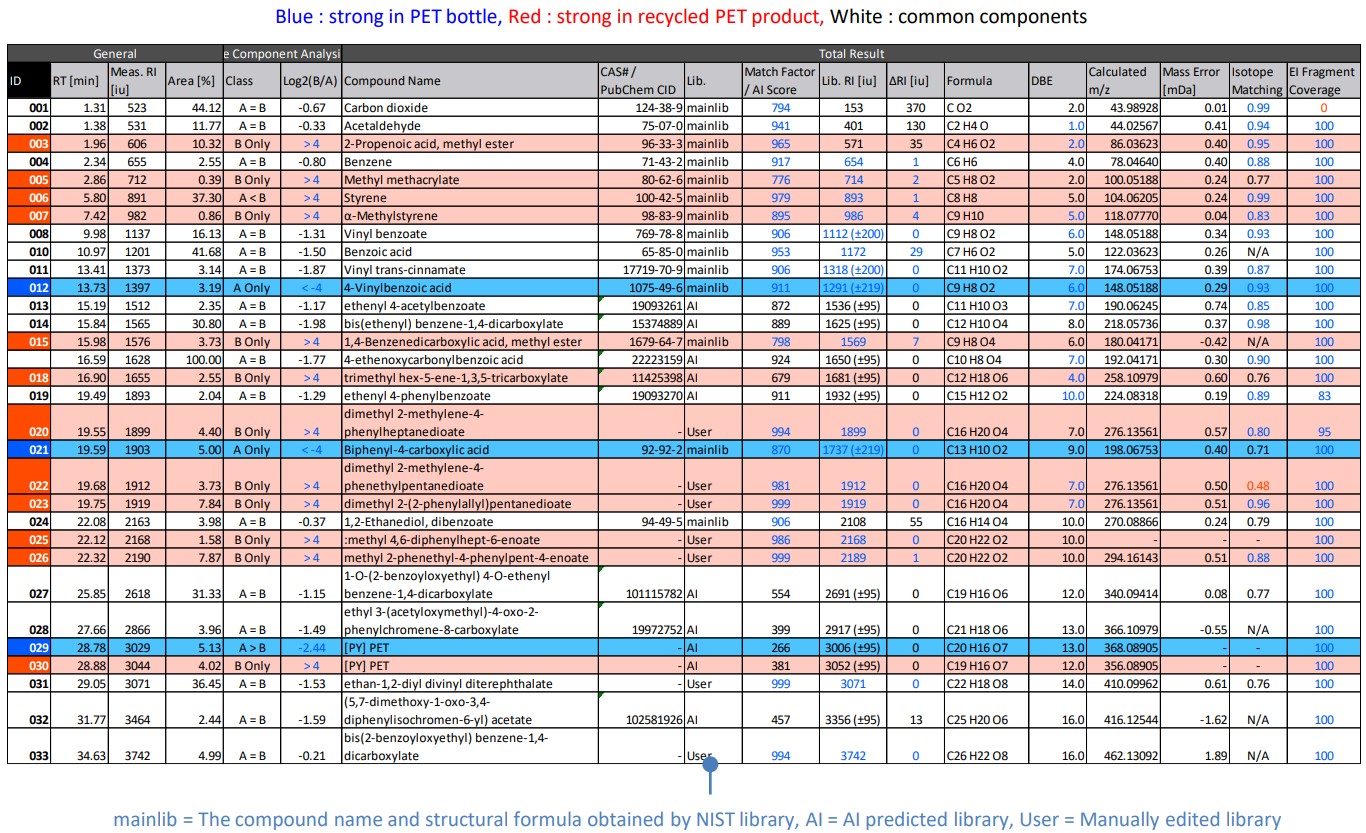The height and width of the screenshot is (833, 1366).
Task: Select the 'Log2(B/A)' column header
Action: tap(312, 81)
